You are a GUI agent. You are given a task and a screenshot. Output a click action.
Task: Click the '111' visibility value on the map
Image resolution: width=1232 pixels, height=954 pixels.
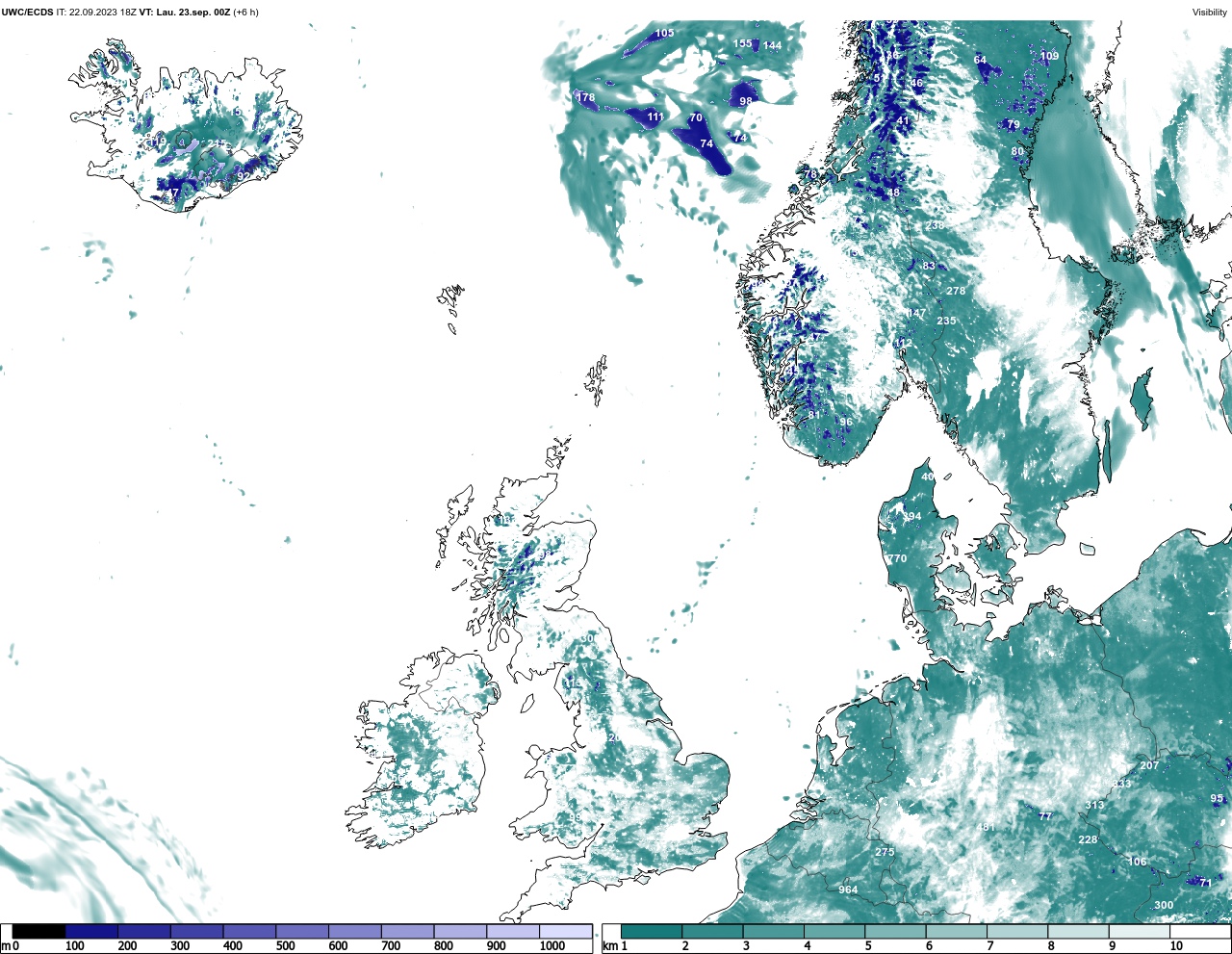pyautogui.click(x=655, y=116)
